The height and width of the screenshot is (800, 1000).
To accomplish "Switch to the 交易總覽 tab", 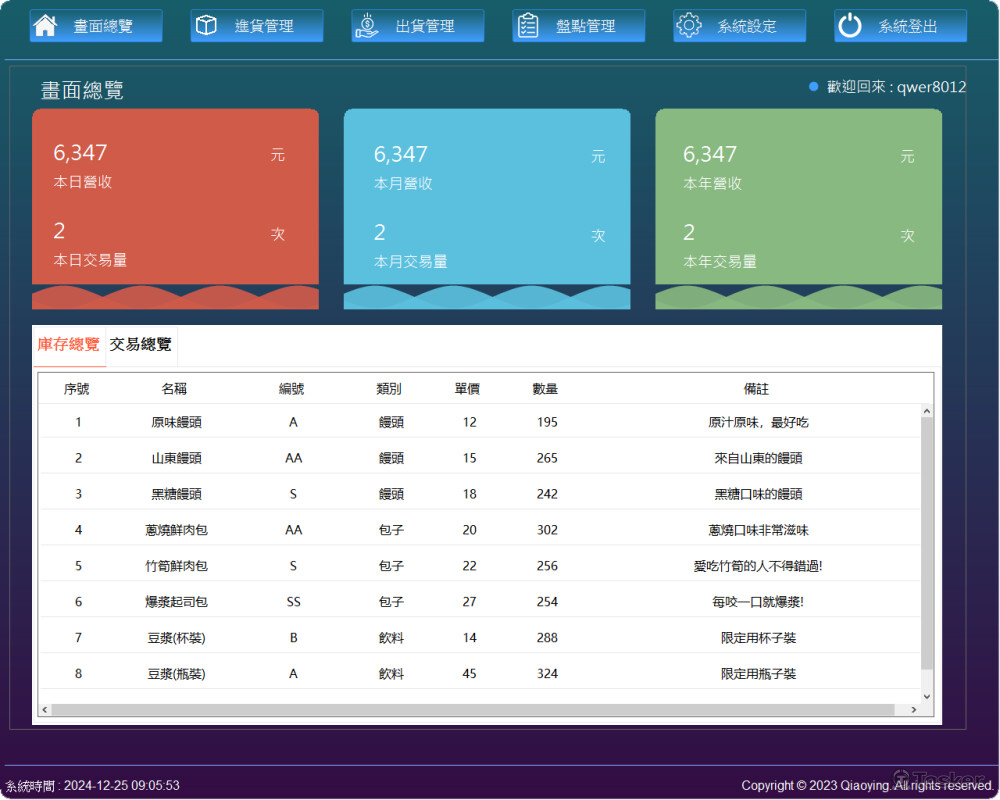I will point(141,345).
